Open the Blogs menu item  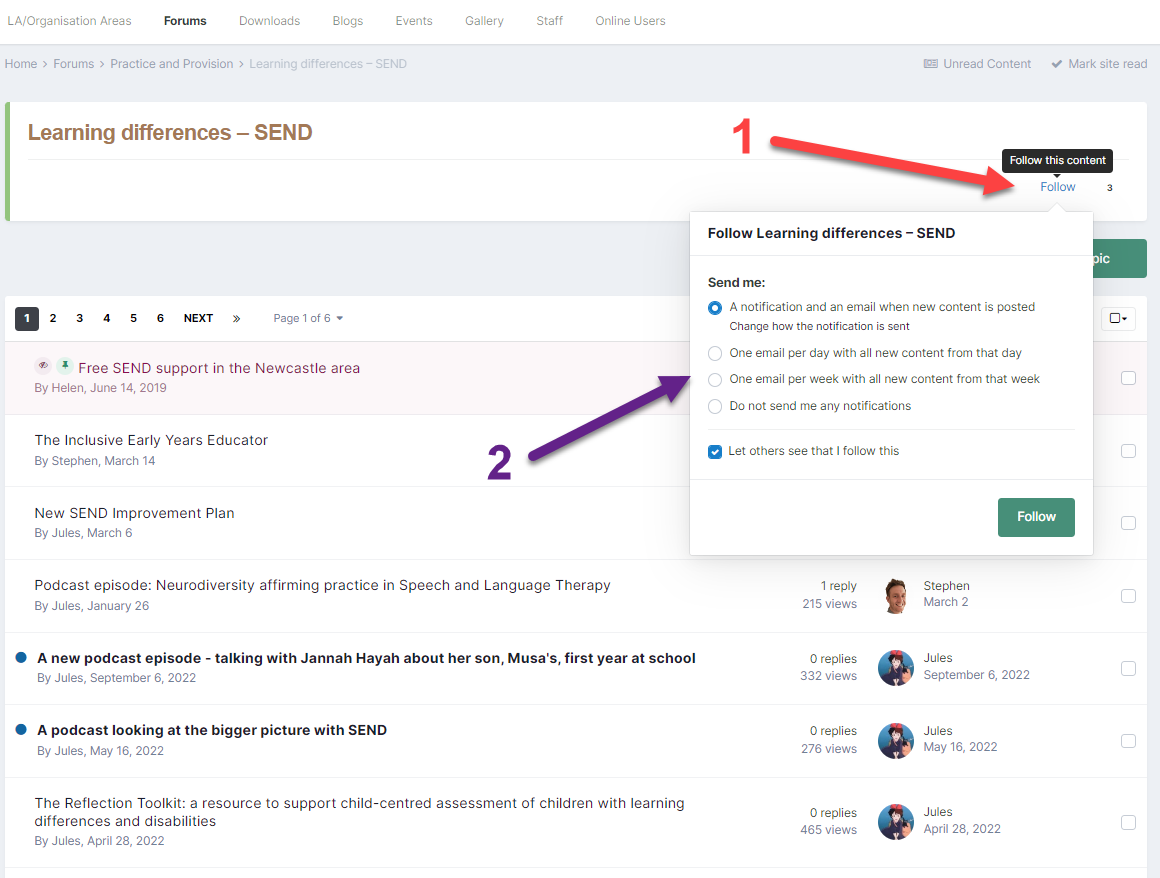(348, 21)
